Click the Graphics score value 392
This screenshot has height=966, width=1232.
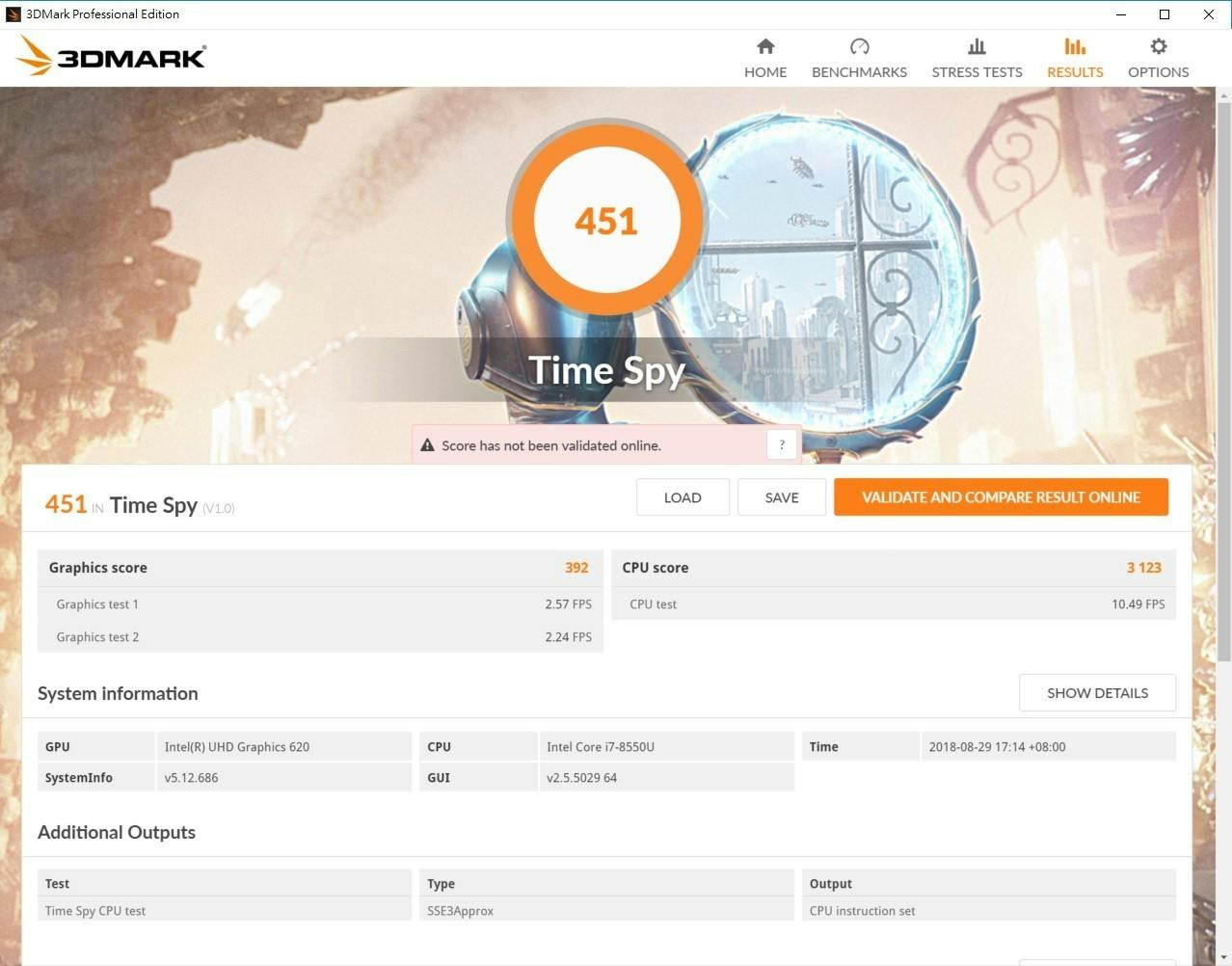[576, 568]
